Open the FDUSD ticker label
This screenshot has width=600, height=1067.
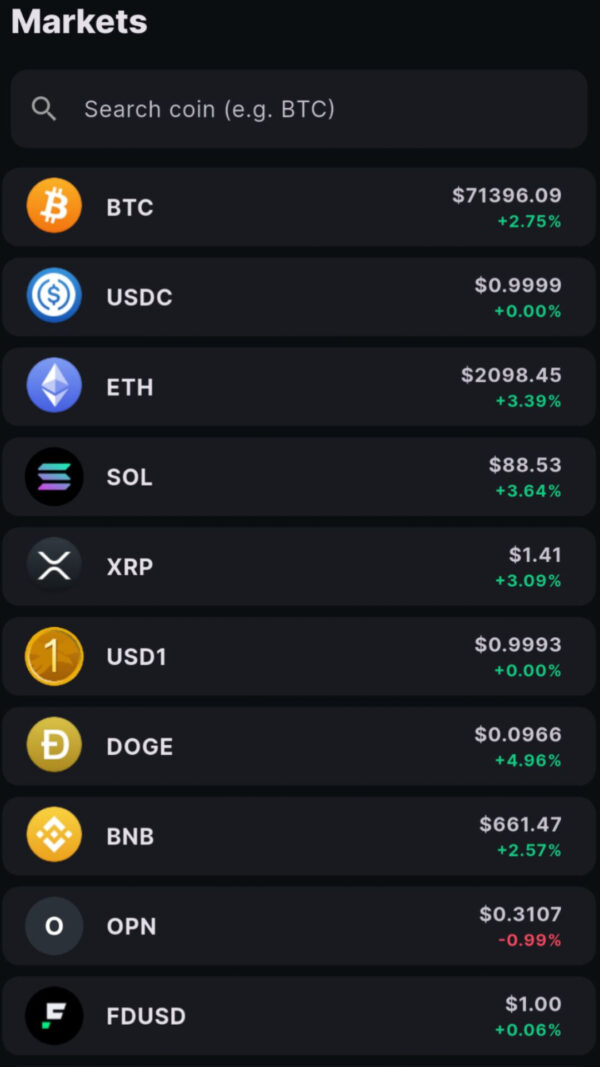(x=146, y=1017)
